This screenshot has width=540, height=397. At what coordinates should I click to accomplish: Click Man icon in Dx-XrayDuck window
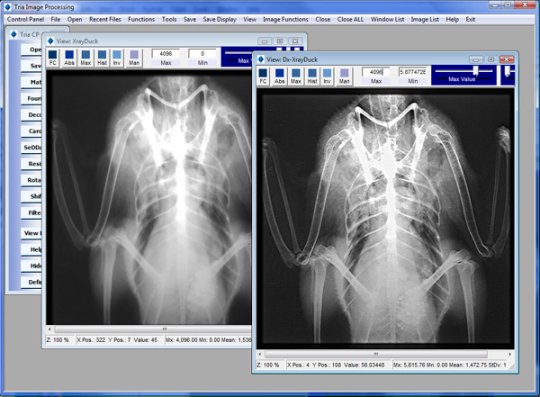click(344, 76)
